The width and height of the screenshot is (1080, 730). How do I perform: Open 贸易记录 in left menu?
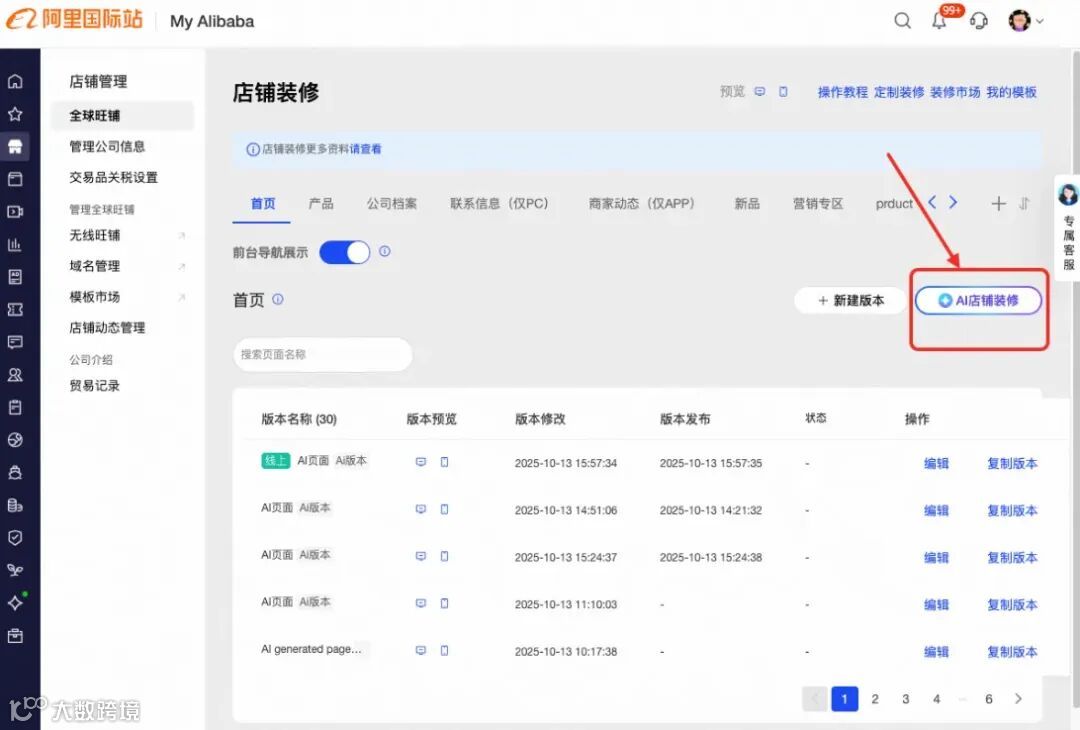click(x=94, y=386)
